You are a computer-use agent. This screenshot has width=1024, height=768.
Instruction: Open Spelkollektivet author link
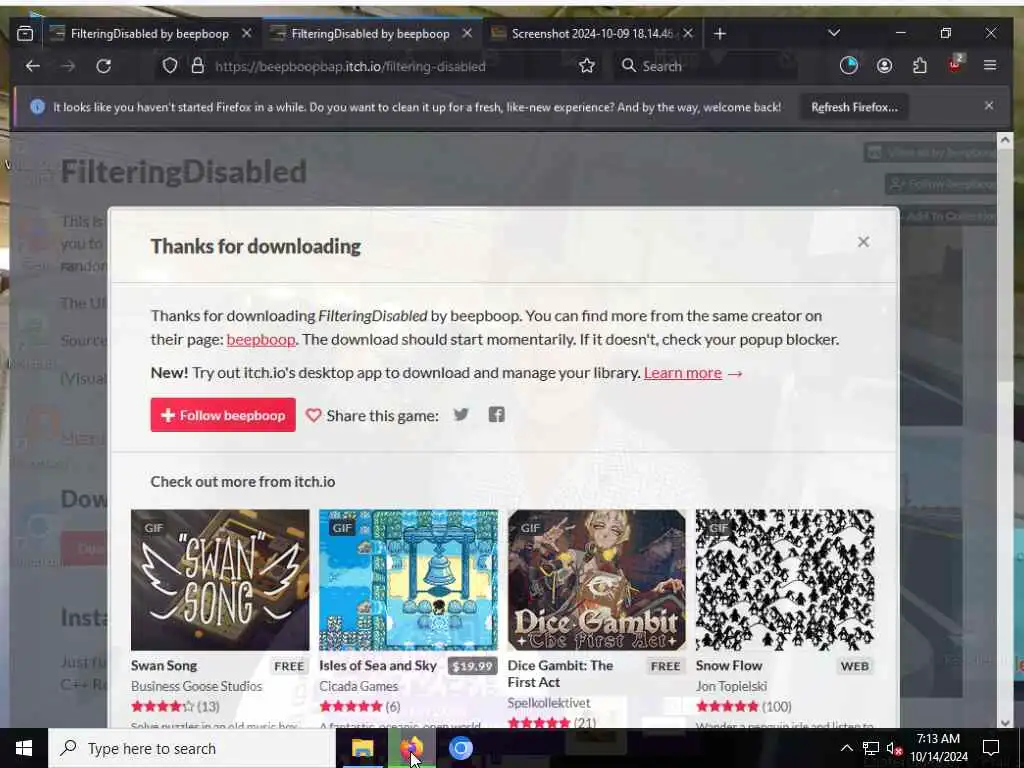coord(549,703)
